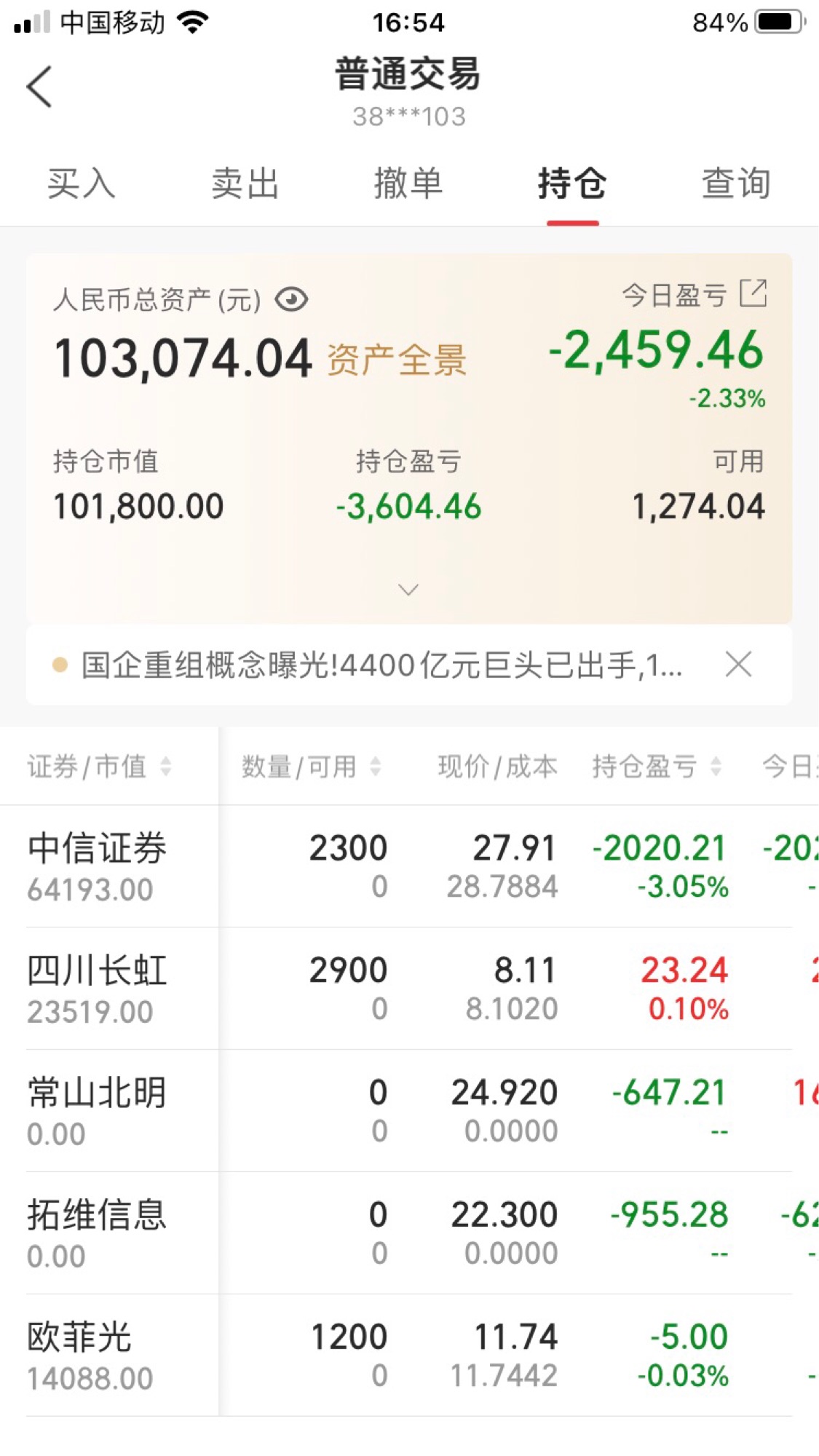Dismiss the news banner with X

[x=738, y=664]
